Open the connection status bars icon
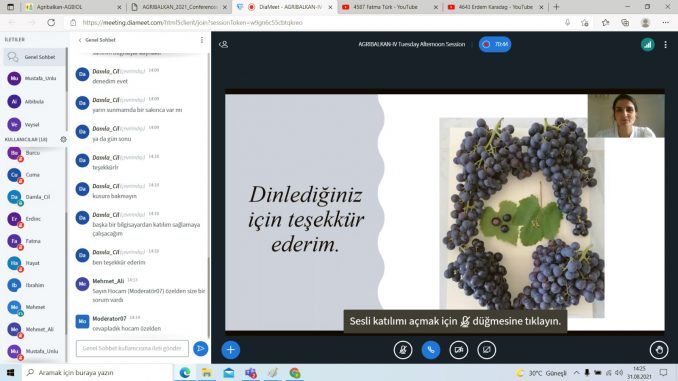This screenshot has height=381, width=678. [647, 44]
